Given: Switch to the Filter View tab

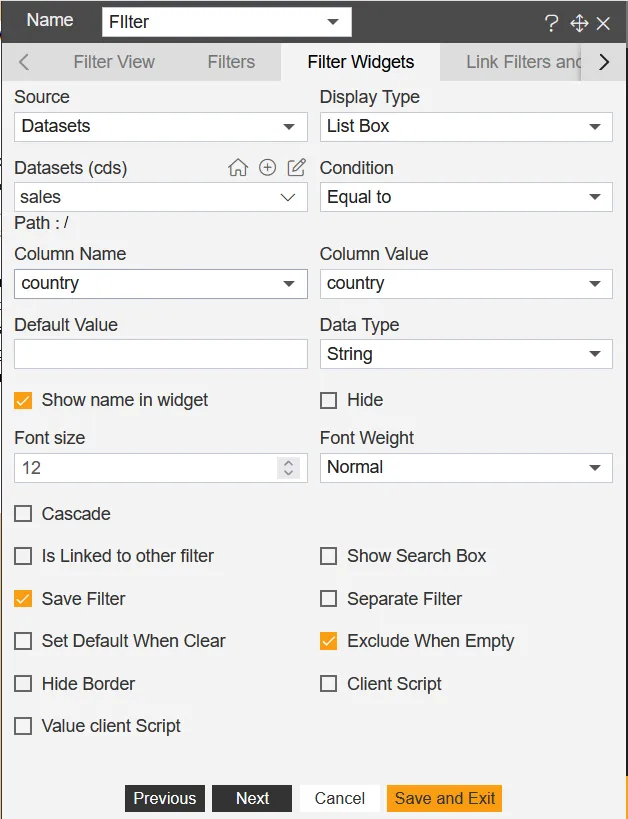Looking at the screenshot, I should pos(114,62).
